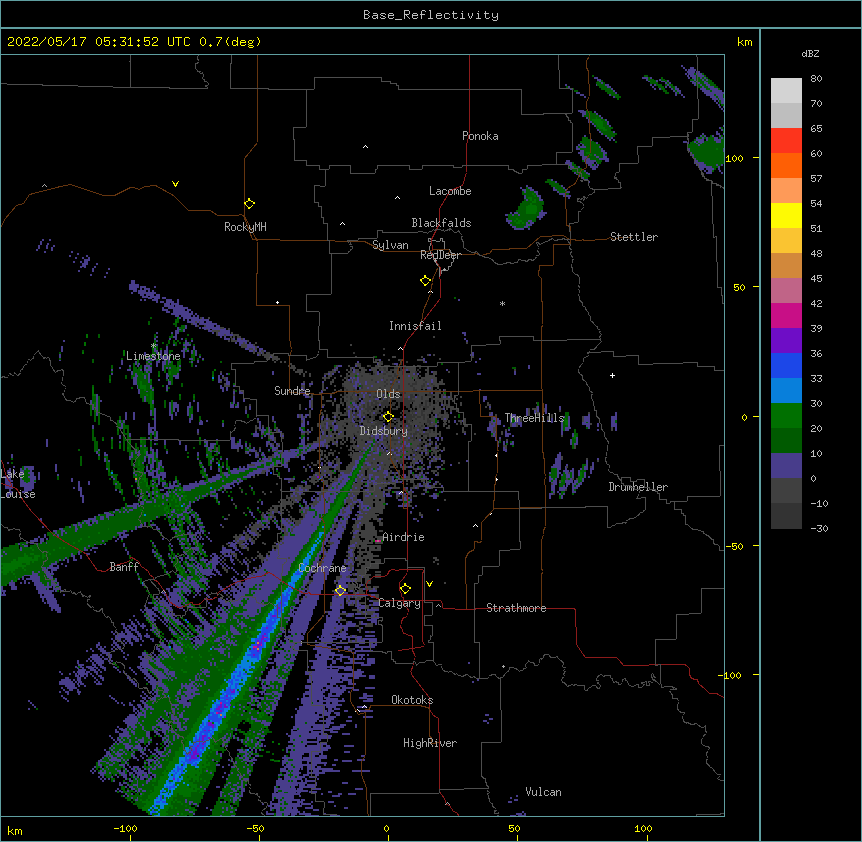Select the slate purple 0-10 dBZ legend swatch

[x=786, y=466]
